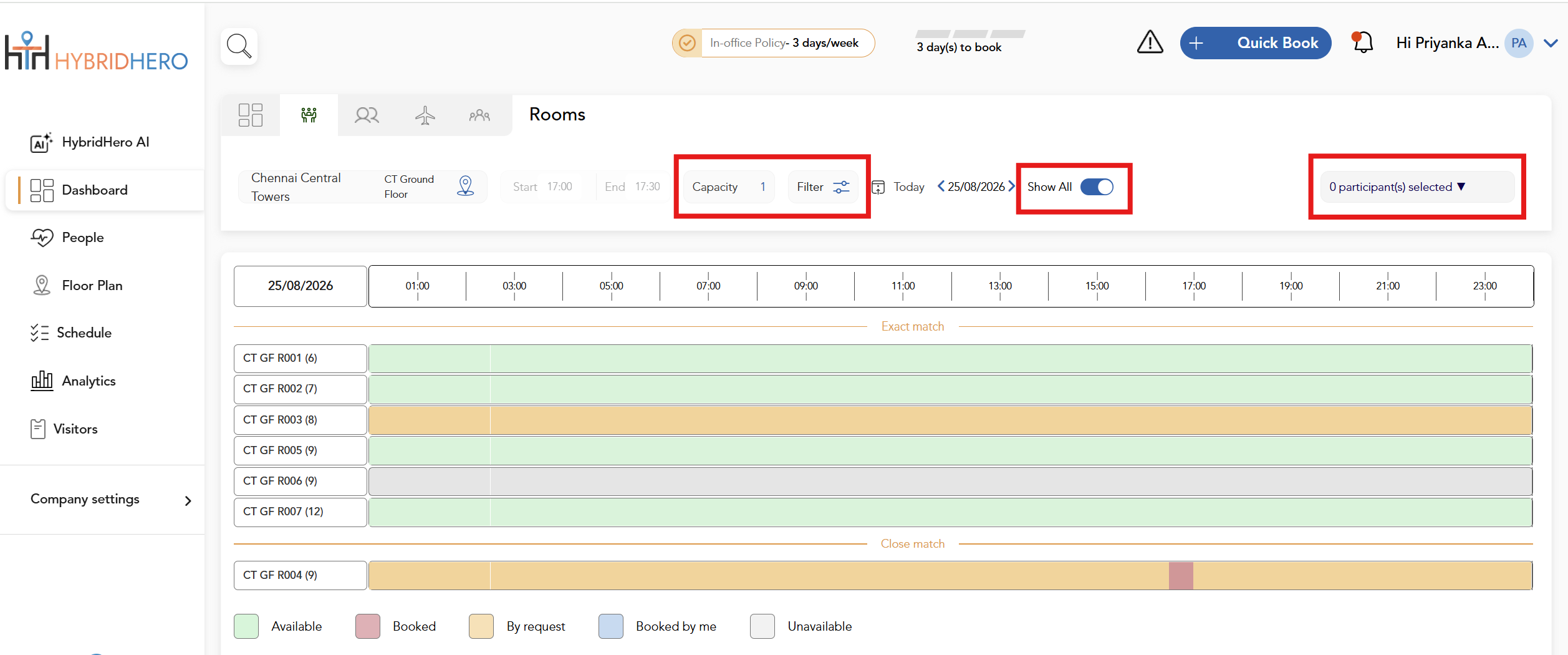The height and width of the screenshot is (655, 1568).
Task: Click the Filter button label
Action: coord(810,187)
